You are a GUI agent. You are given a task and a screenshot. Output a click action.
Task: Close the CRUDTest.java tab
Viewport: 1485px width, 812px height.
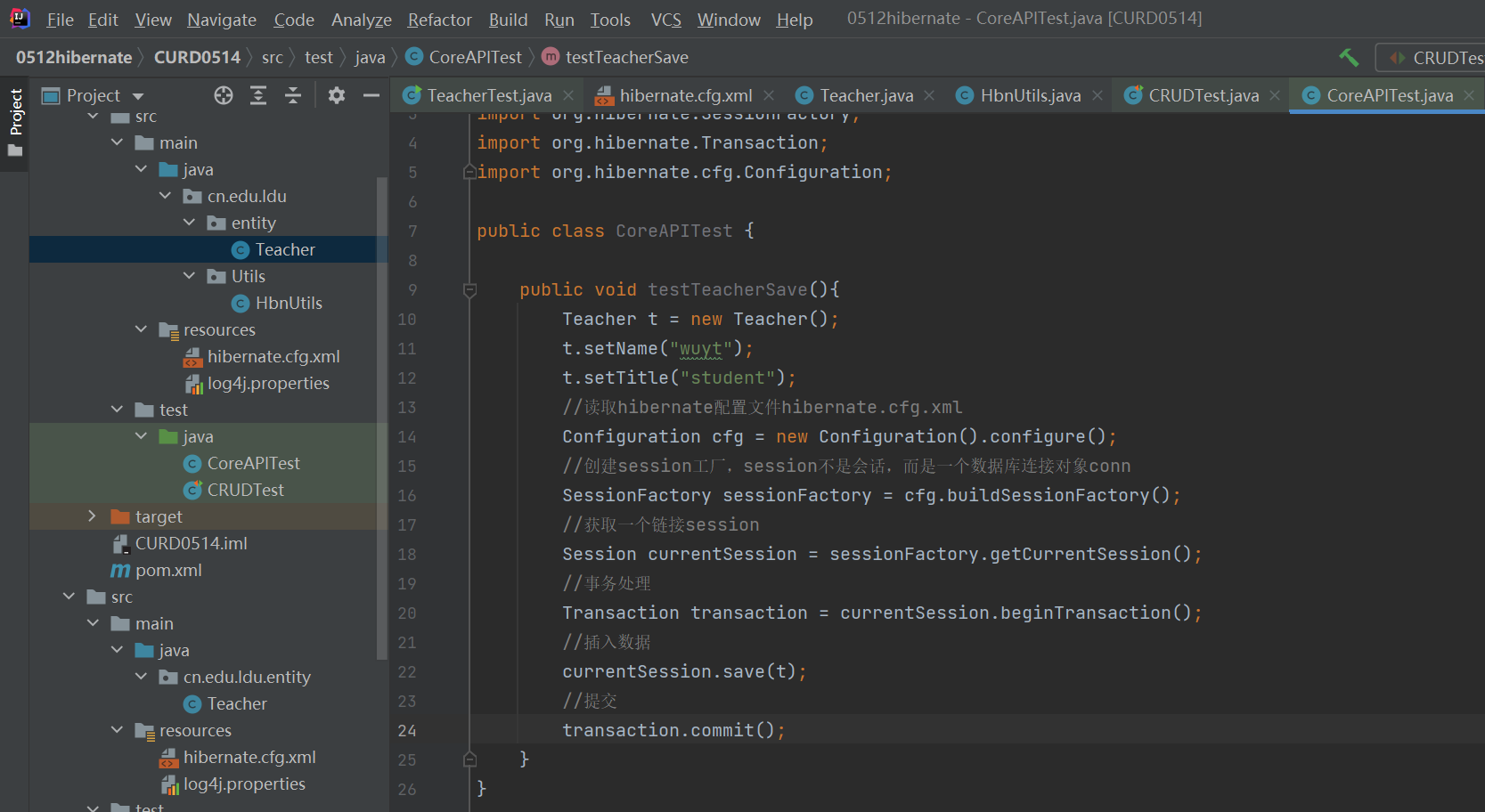(1275, 95)
